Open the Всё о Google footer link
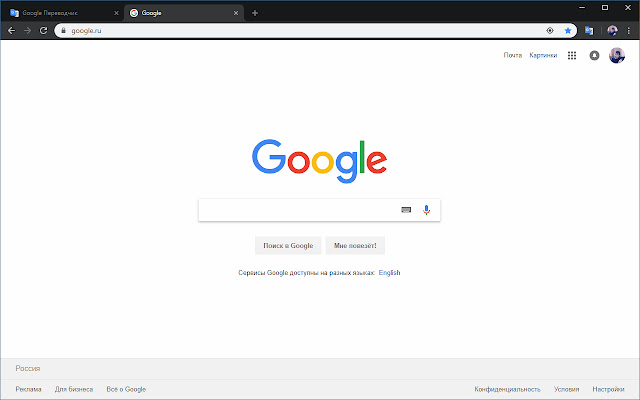The width and height of the screenshot is (640, 400). point(126,389)
